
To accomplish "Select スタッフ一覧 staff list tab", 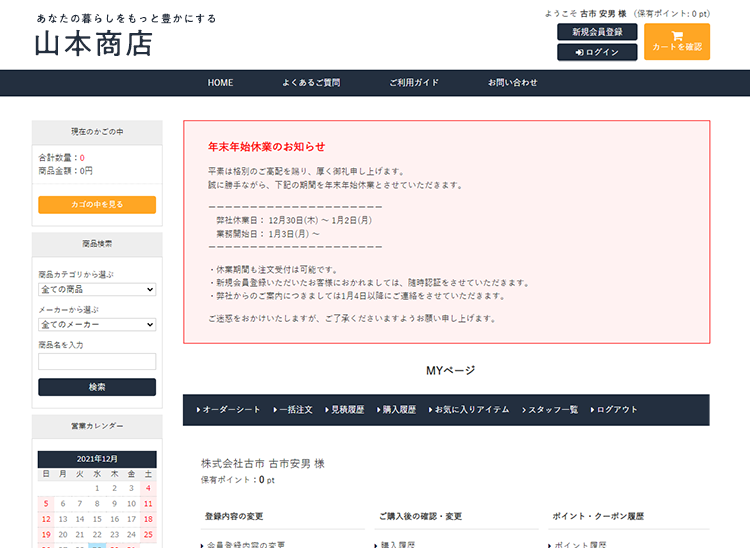I will (550, 410).
